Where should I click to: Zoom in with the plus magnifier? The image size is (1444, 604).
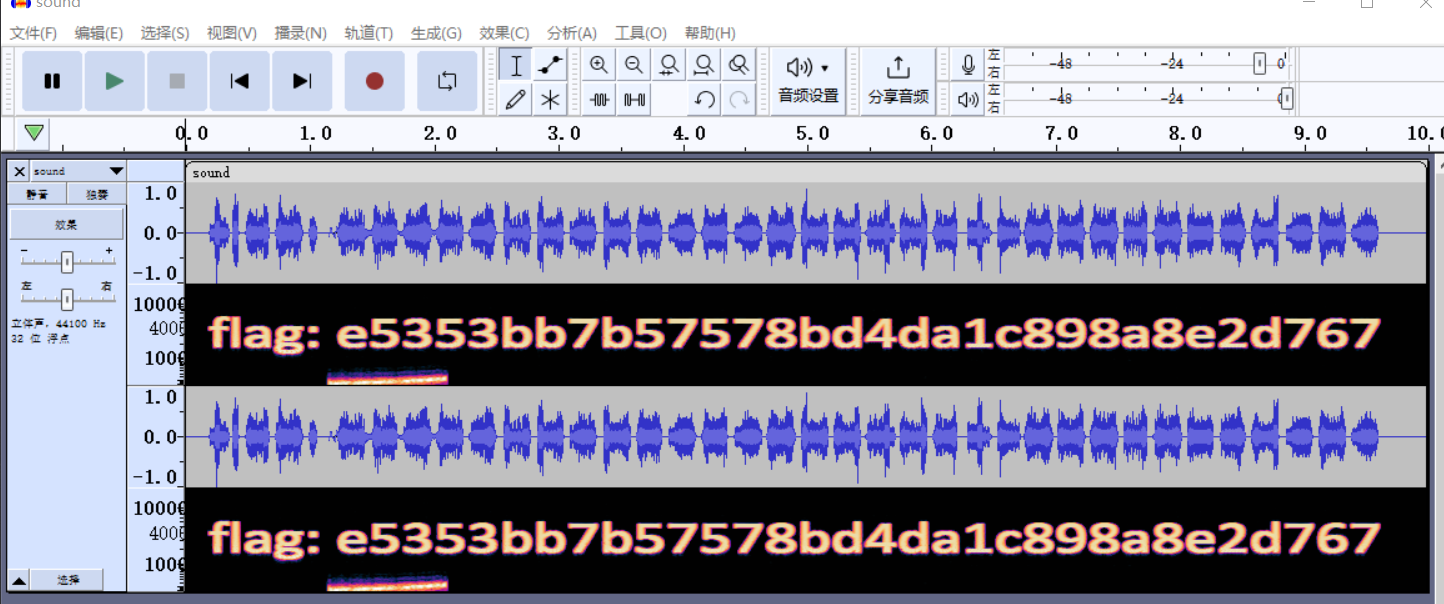coord(599,66)
